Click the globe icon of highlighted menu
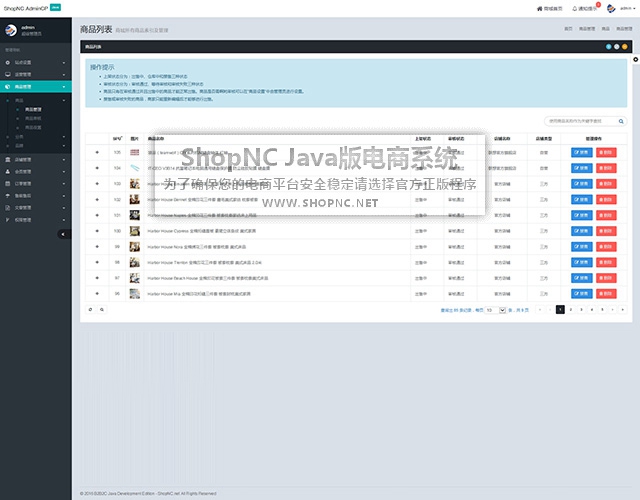 click(7, 87)
